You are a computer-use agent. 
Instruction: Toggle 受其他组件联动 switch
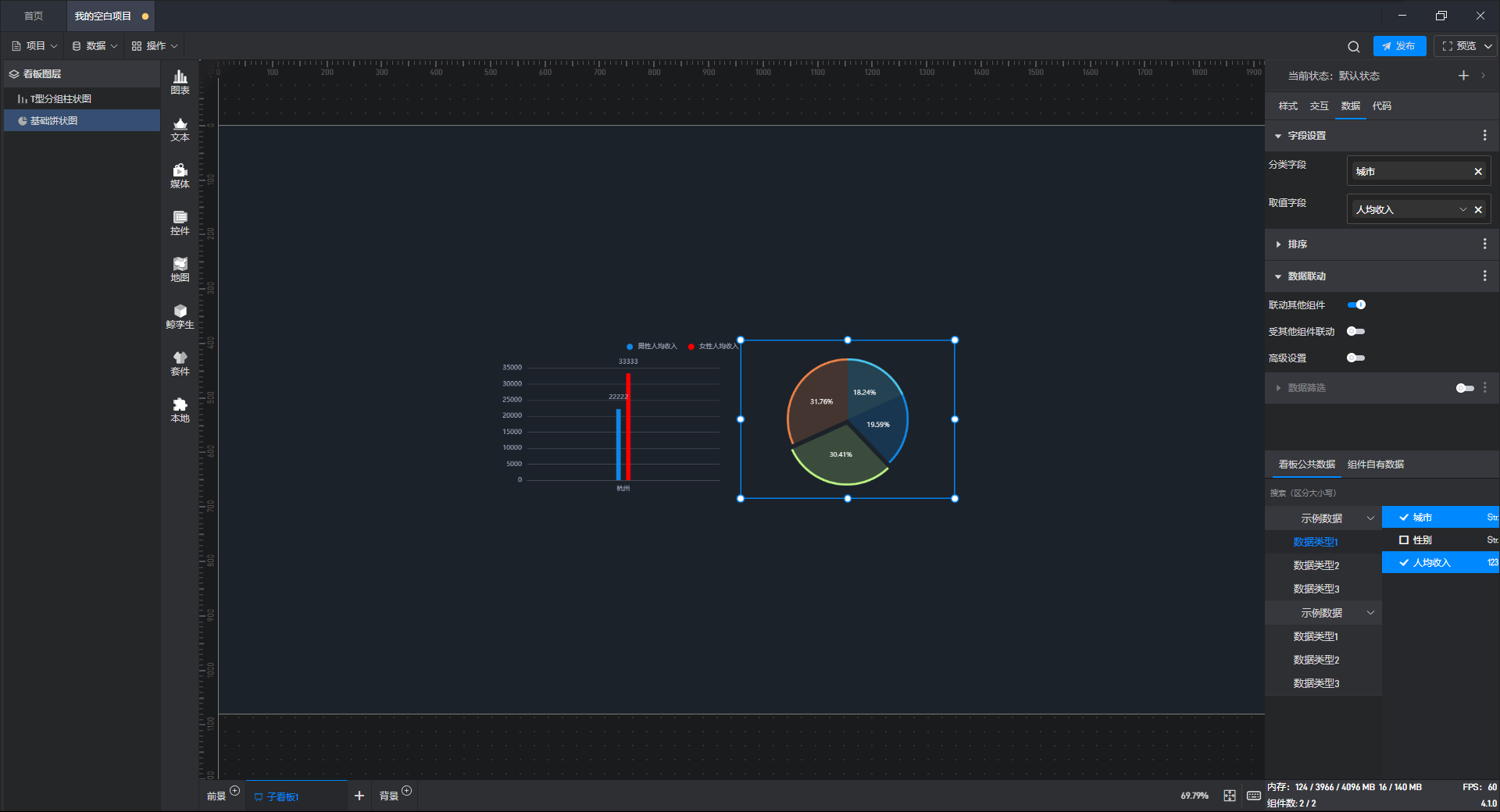pos(1356,331)
